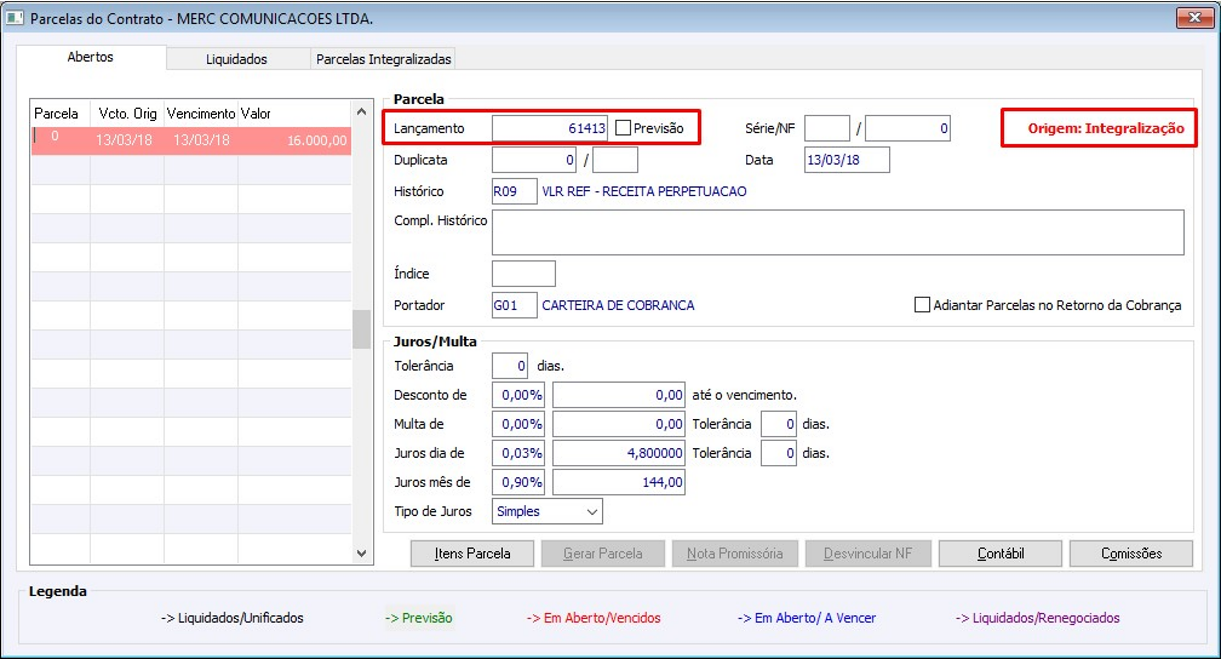
Task: Click the Liquidados/Renegociados legend entry
Action: (1038, 618)
